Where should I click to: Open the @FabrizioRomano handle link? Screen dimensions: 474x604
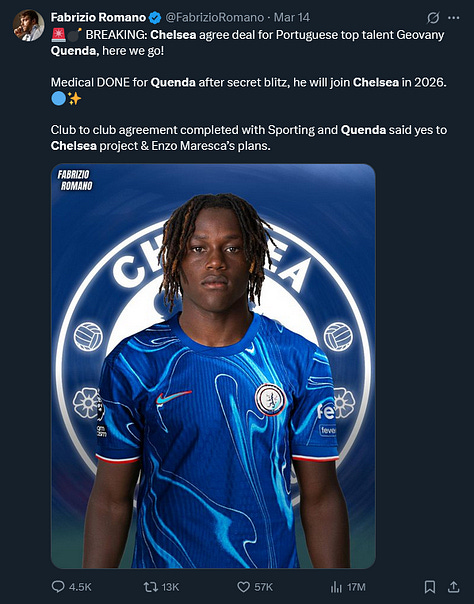coord(214,17)
